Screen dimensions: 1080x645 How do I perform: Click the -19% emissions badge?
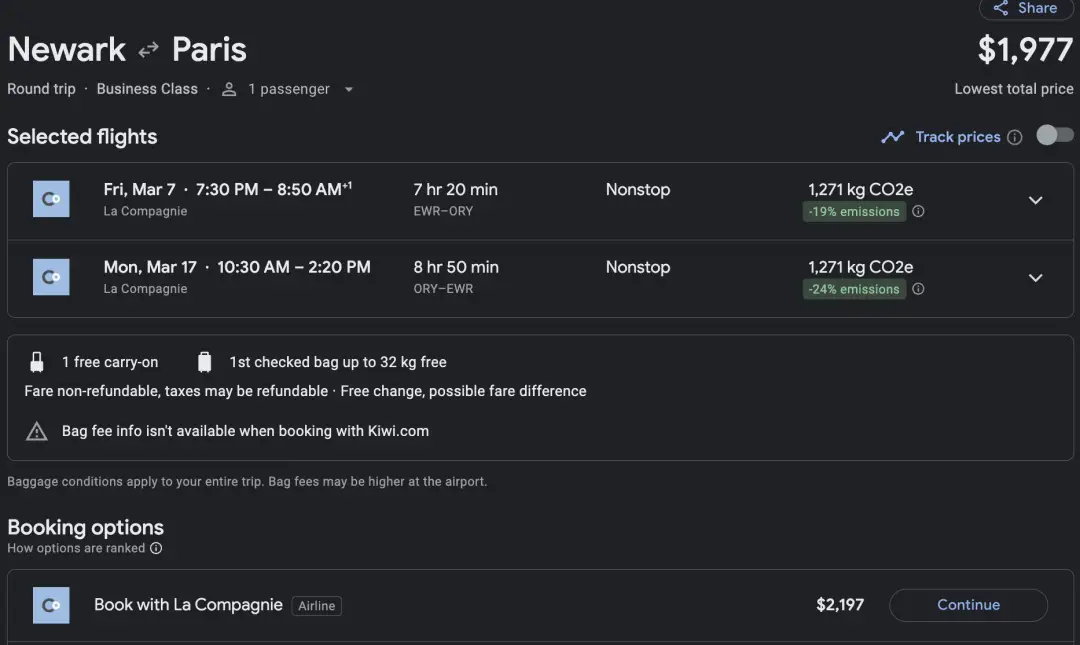pos(854,212)
